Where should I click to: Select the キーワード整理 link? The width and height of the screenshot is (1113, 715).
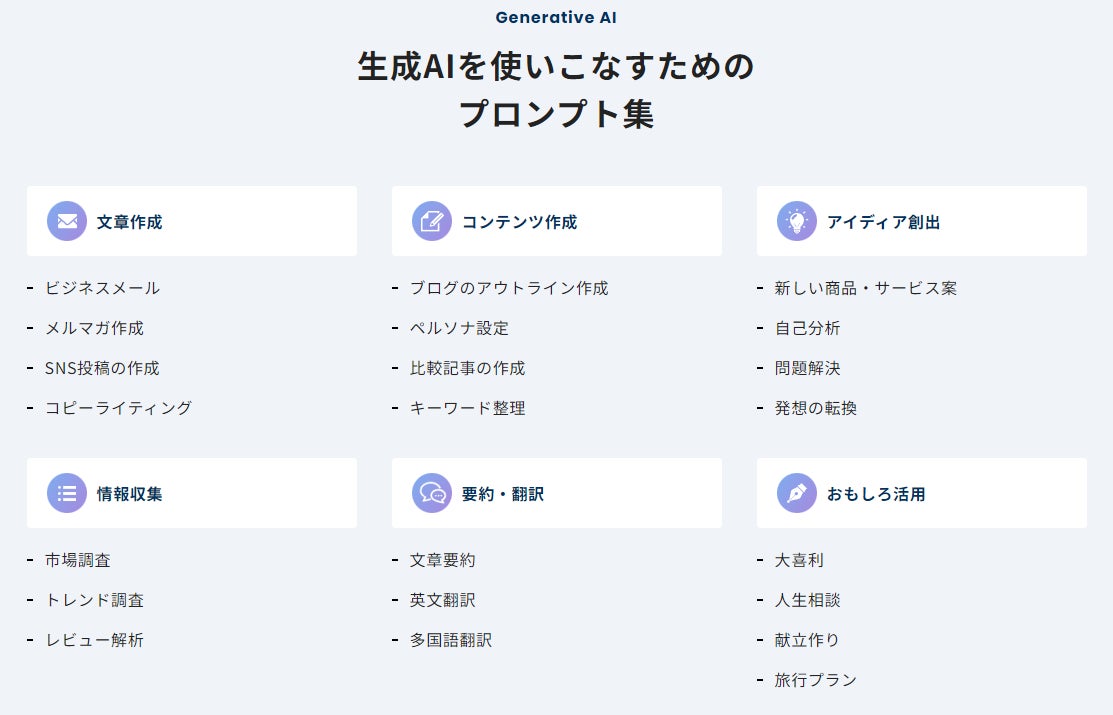(x=467, y=408)
